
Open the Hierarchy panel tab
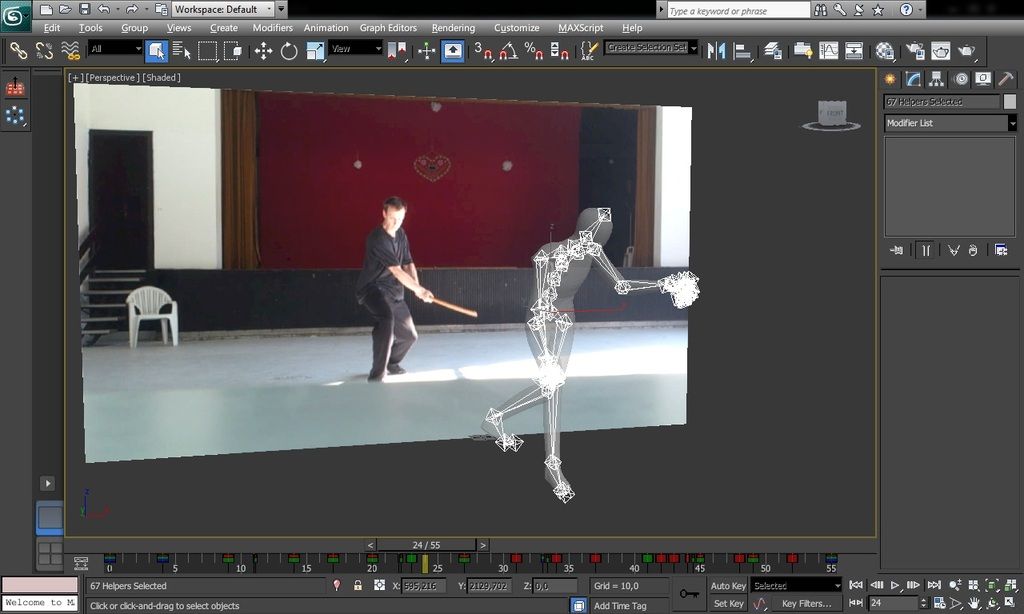[936, 79]
